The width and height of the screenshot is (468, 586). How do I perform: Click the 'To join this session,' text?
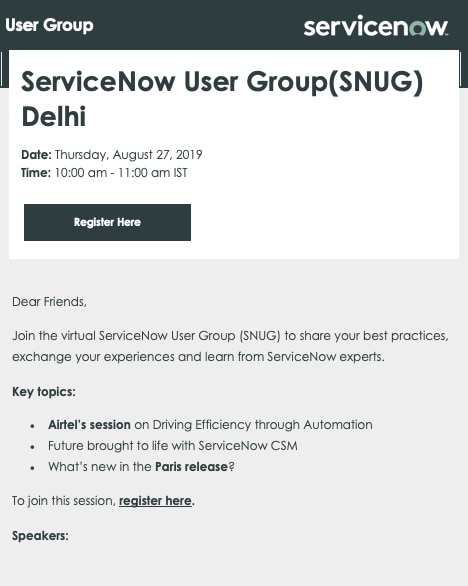(x=64, y=501)
